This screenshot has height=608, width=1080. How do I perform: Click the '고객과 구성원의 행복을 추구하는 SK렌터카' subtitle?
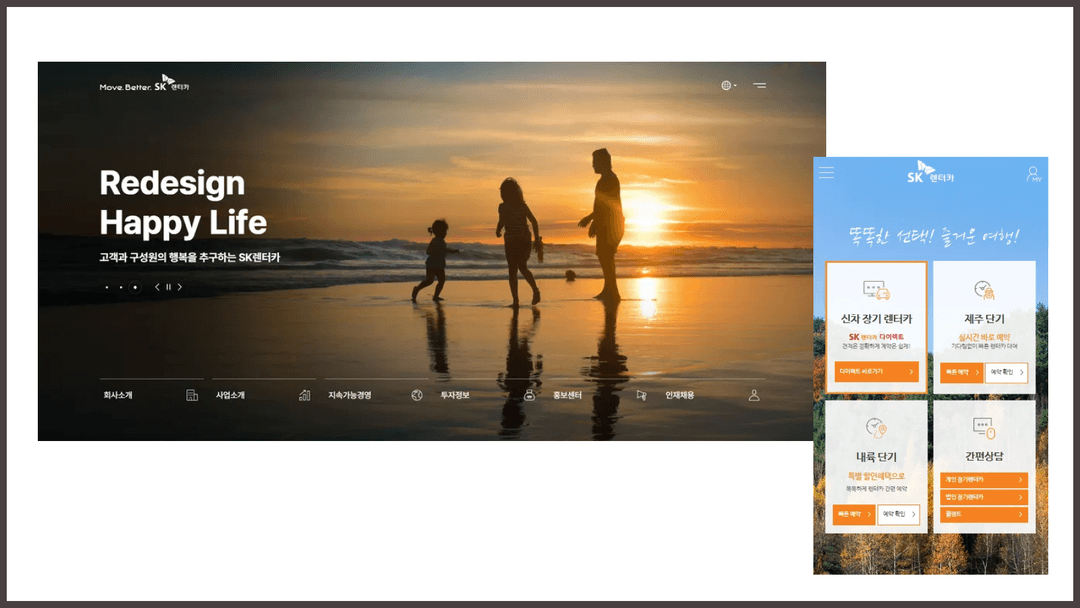point(189,258)
